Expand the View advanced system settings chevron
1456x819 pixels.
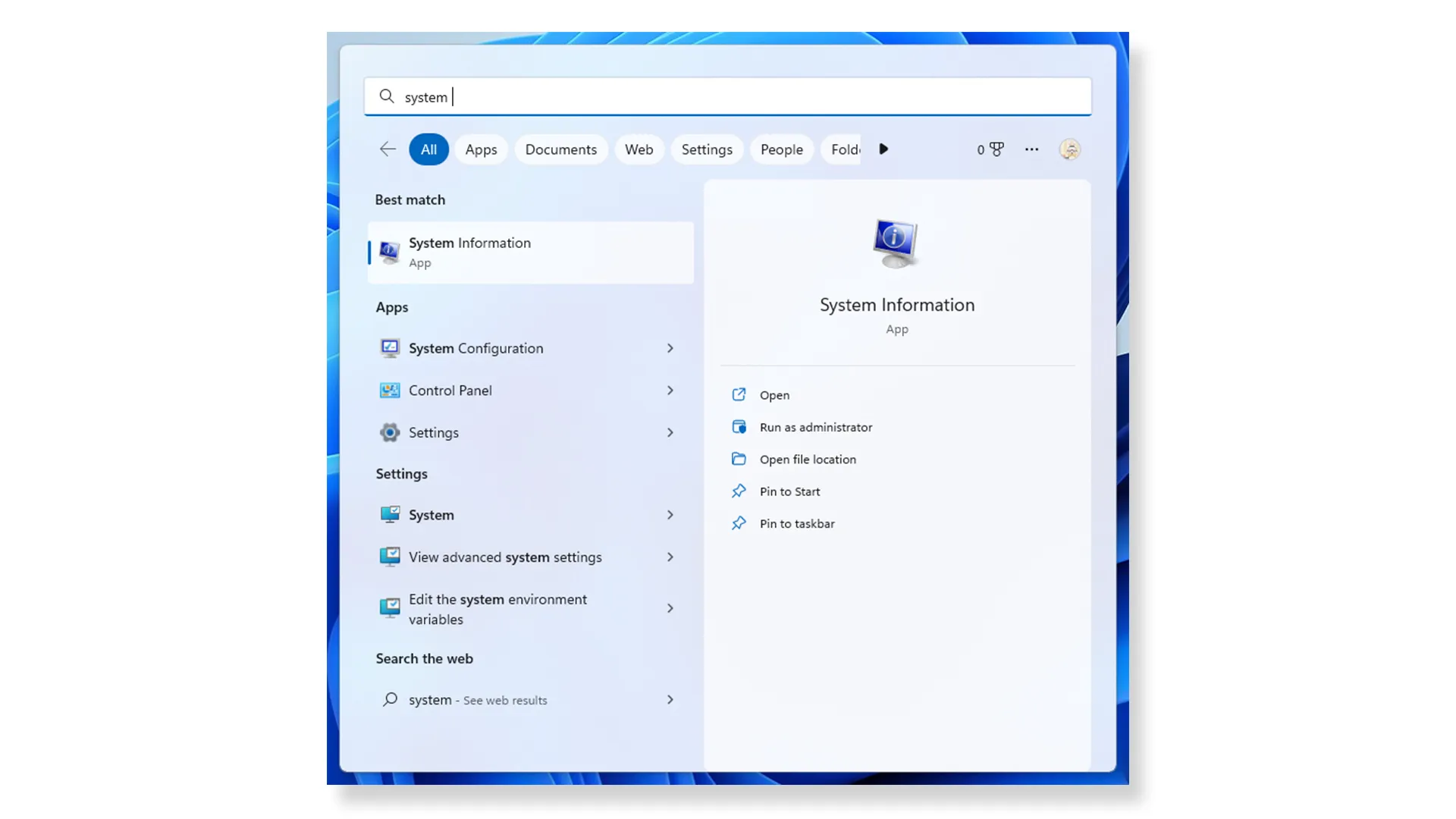coord(670,557)
